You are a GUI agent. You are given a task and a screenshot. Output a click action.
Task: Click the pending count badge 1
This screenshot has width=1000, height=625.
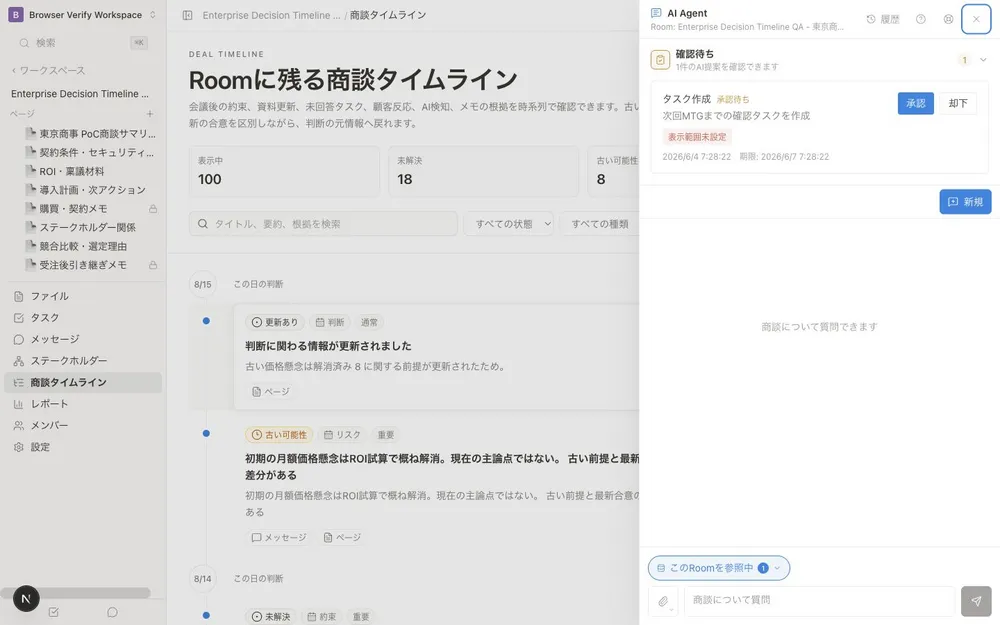pyautogui.click(x=964, y=60)
